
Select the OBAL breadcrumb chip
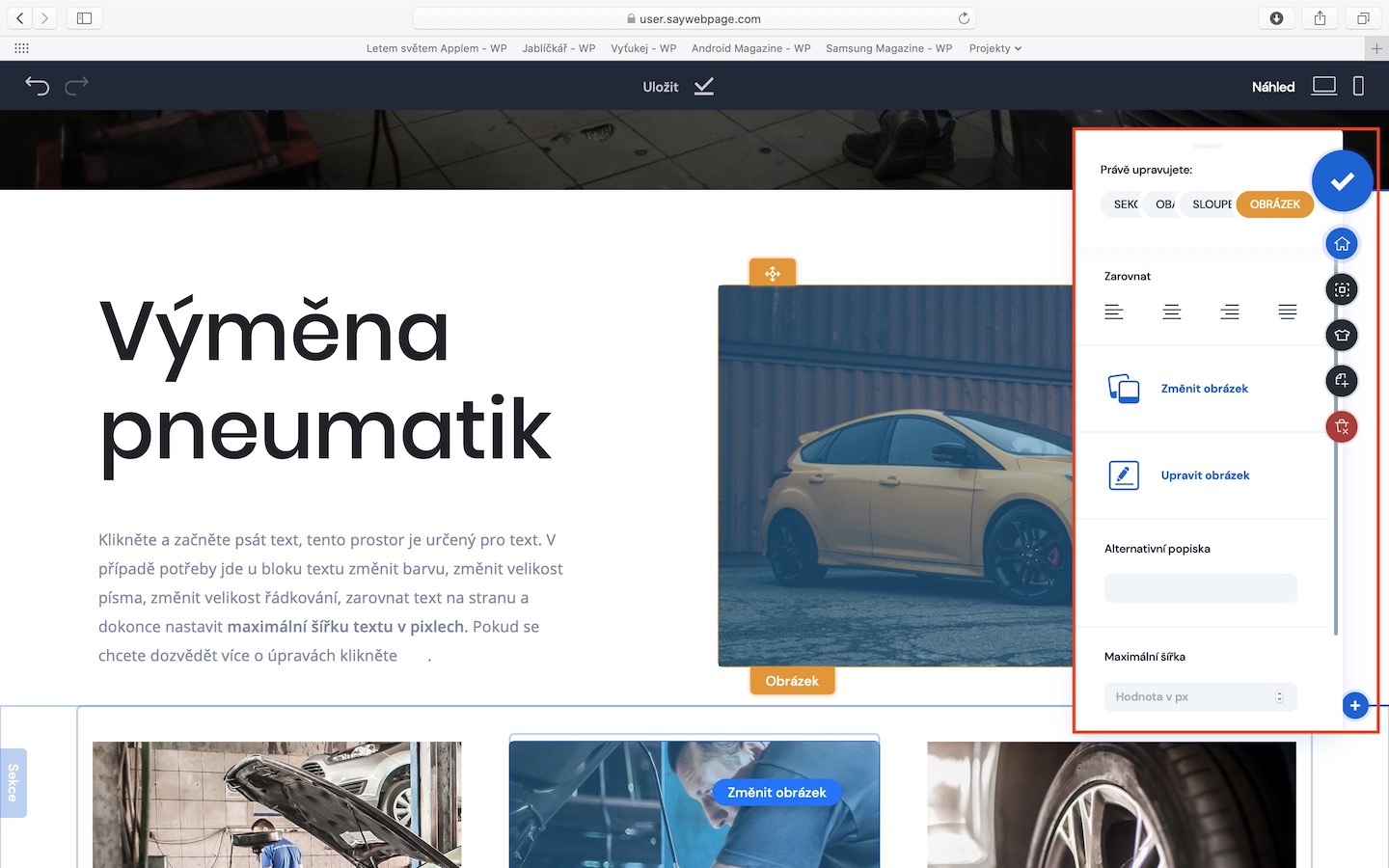pyautogui.click(x=1163, y=204)
